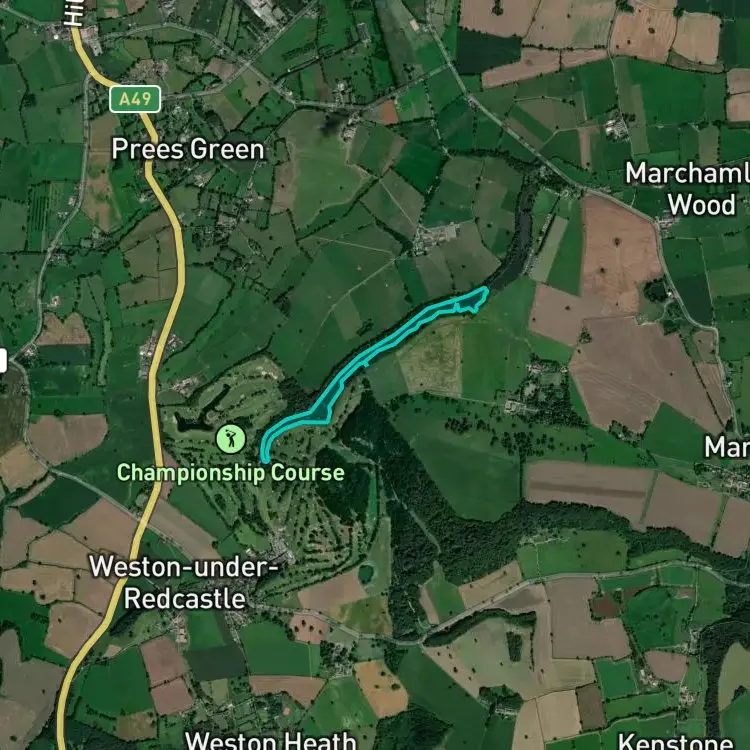The height and width of the screenshot is (750, 750).
Task: Select the A49 road shield badge
Action: click(135, 99)
